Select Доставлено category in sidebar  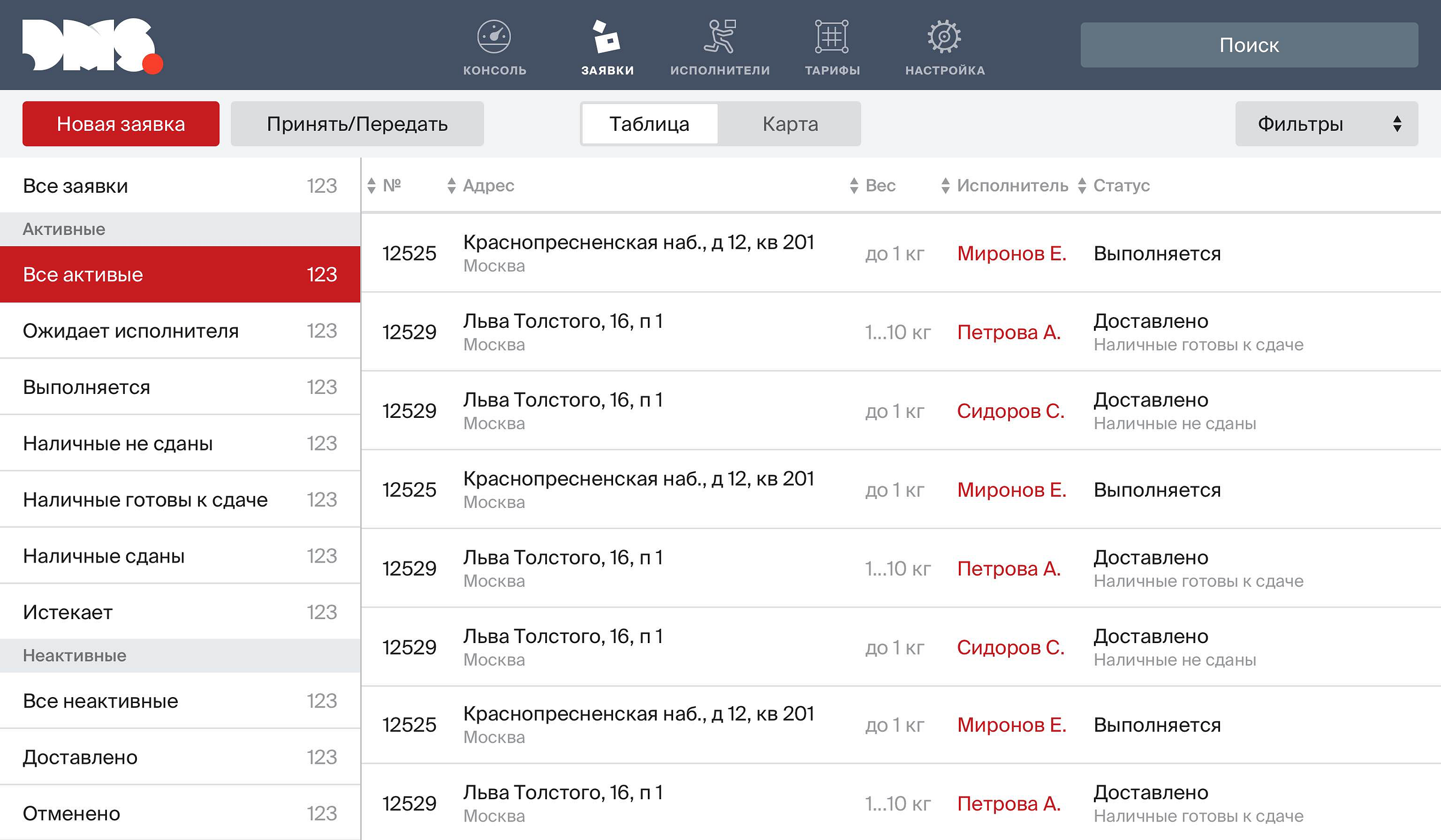pos(180,757)
